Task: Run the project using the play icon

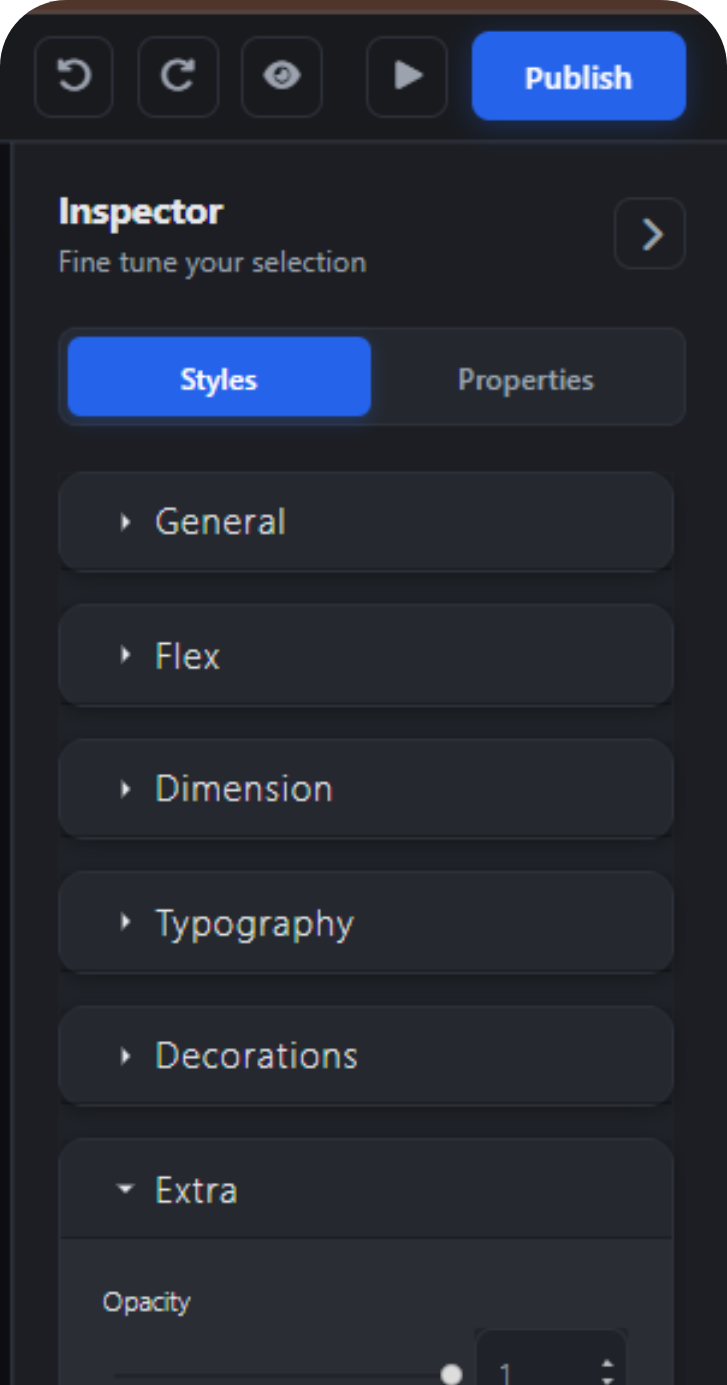Action: (406, 76)
